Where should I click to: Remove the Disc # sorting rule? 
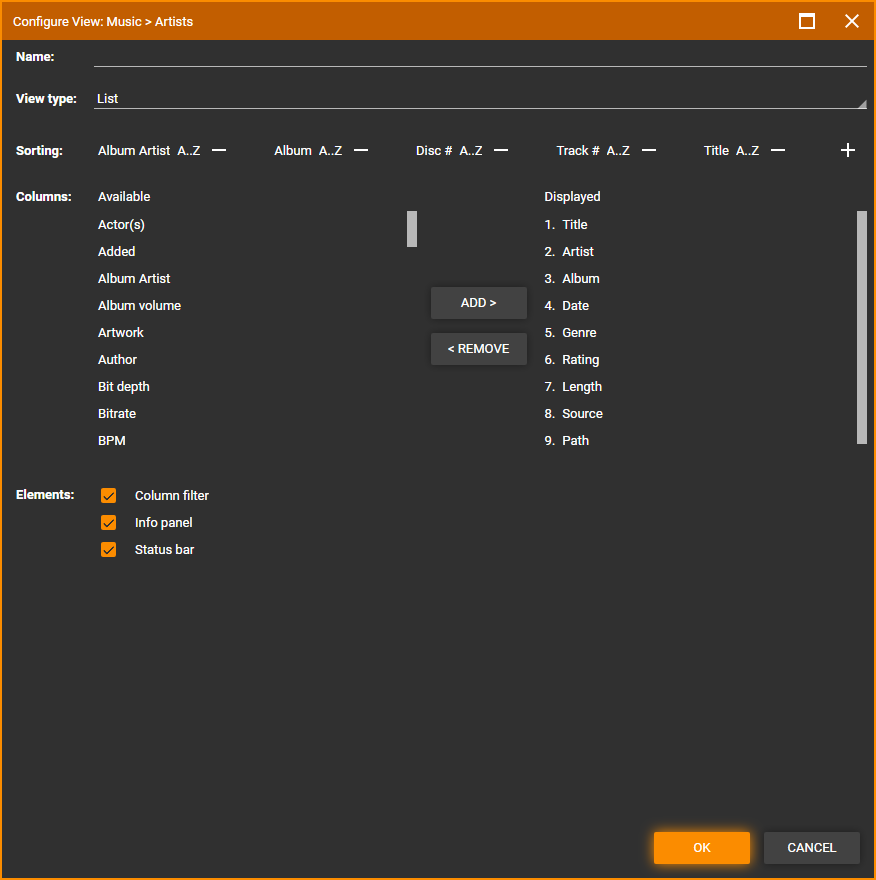click(501, 151)
